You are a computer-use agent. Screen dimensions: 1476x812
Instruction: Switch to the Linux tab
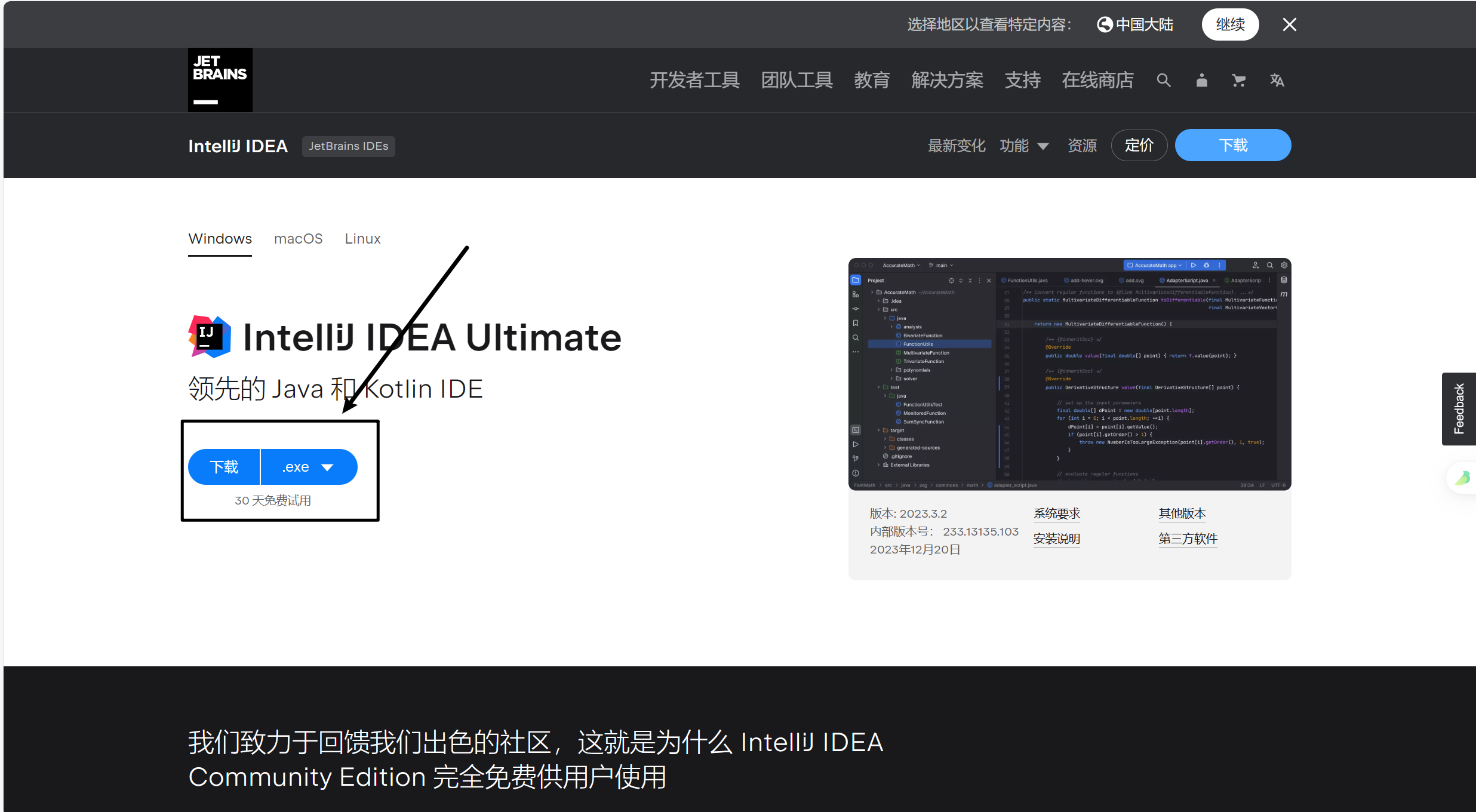pos(362,239)
